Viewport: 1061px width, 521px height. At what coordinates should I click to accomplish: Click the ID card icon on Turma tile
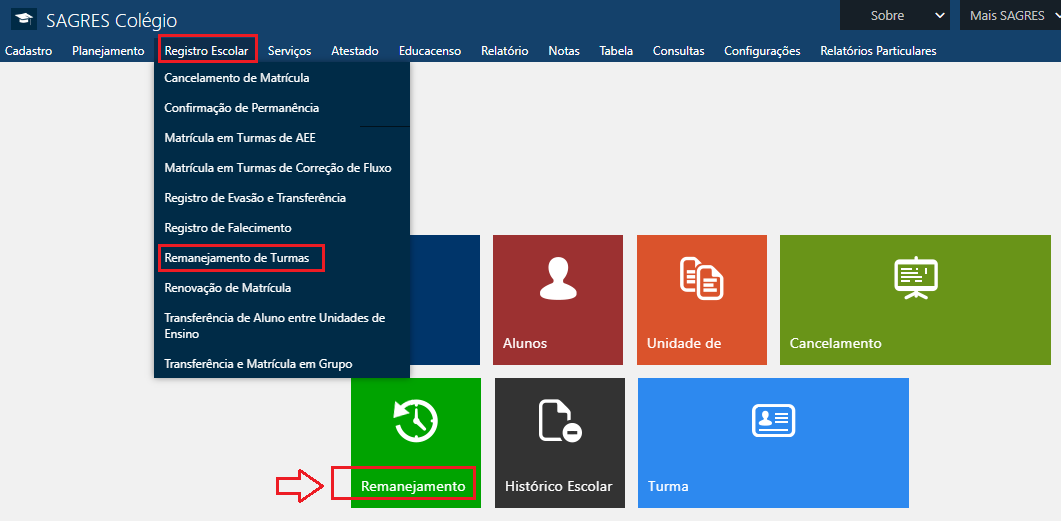(x=772, y=421)
